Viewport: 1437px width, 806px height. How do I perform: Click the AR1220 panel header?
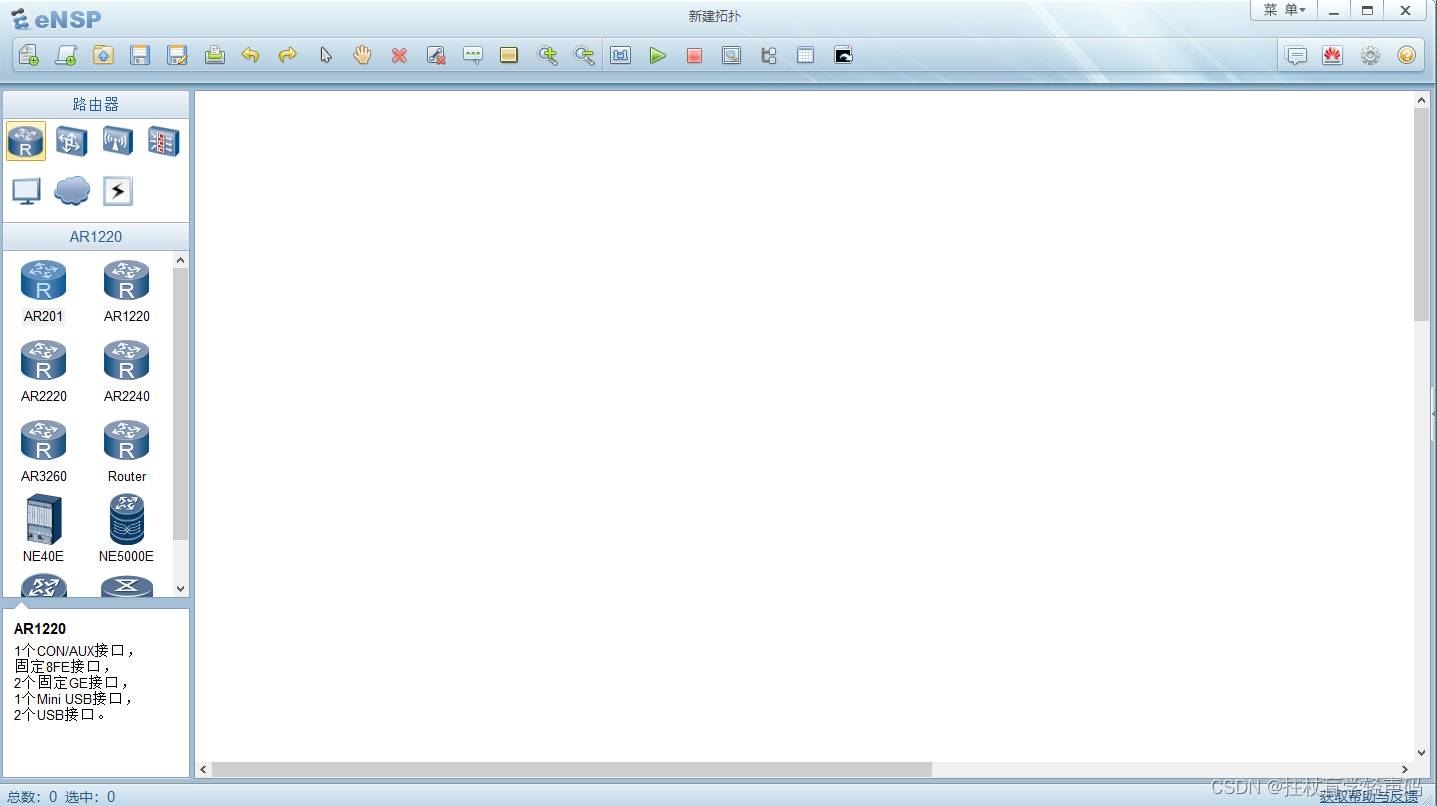pos(96,237)
